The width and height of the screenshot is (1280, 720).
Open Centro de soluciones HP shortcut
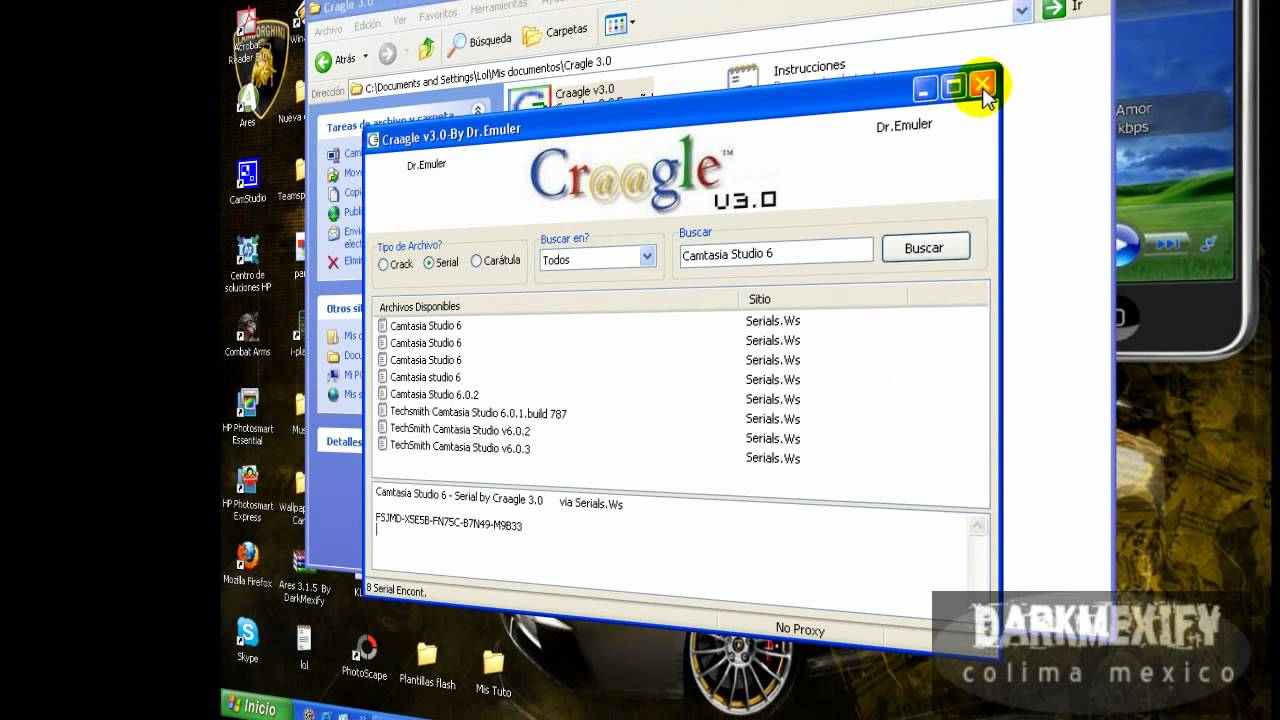point(247,264)
